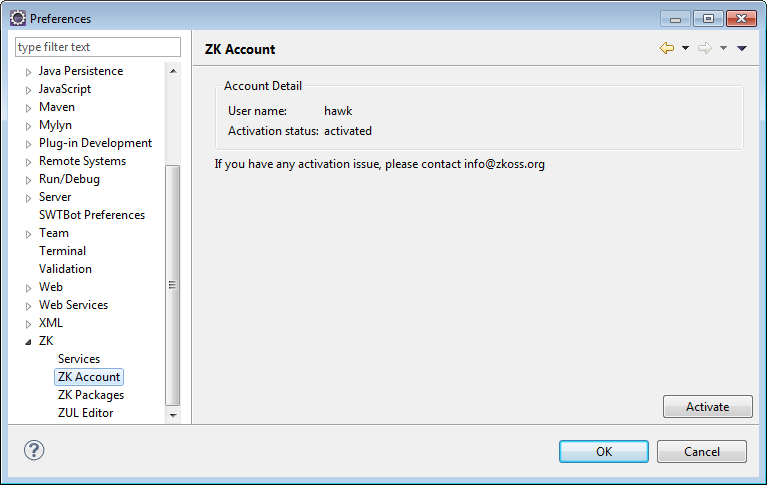Select SWTBot Preferences entry
The image size is (767, 485).
pos(92,215)
